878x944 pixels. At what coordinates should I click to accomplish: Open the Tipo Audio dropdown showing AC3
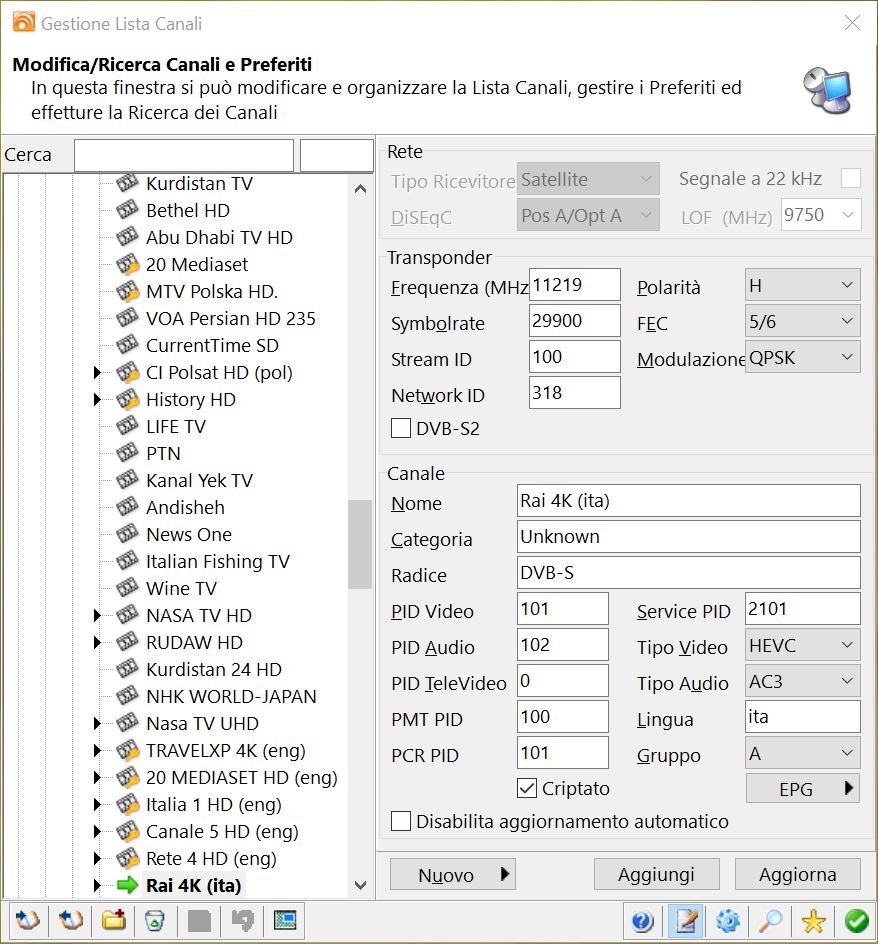click(803, 682)
